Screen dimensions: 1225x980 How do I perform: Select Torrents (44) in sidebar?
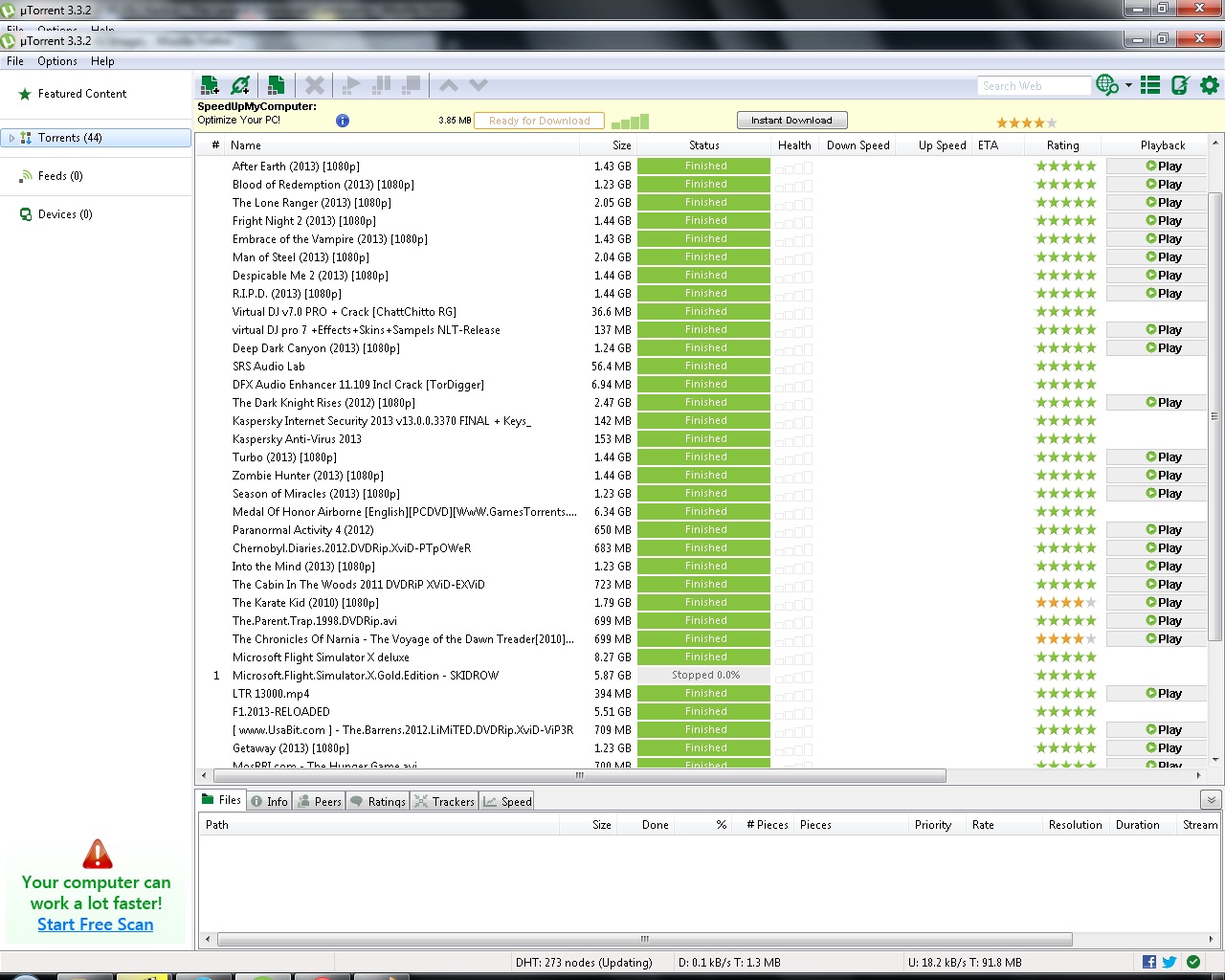(x=96, y=138)
